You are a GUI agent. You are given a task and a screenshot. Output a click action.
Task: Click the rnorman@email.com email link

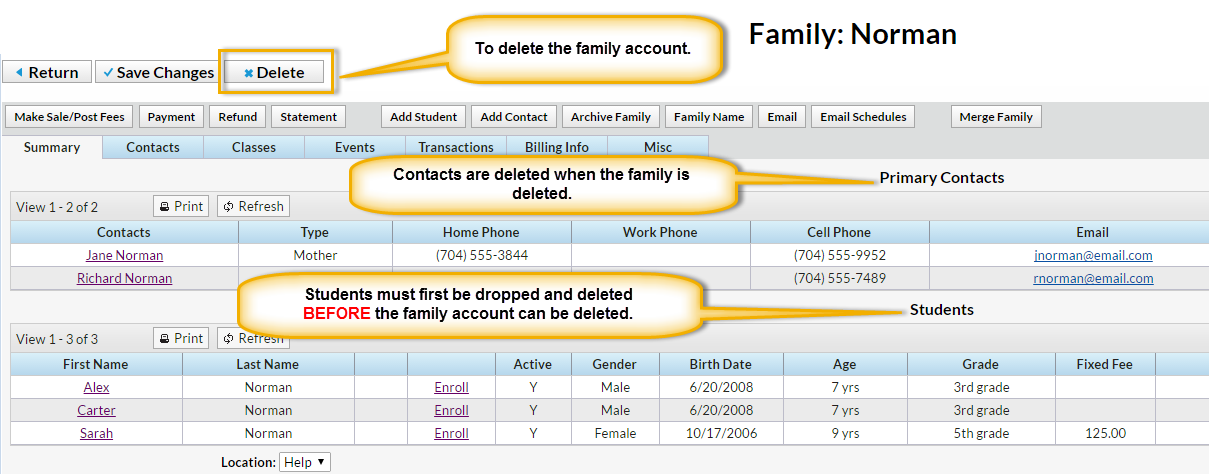(x=1093, y=278)
